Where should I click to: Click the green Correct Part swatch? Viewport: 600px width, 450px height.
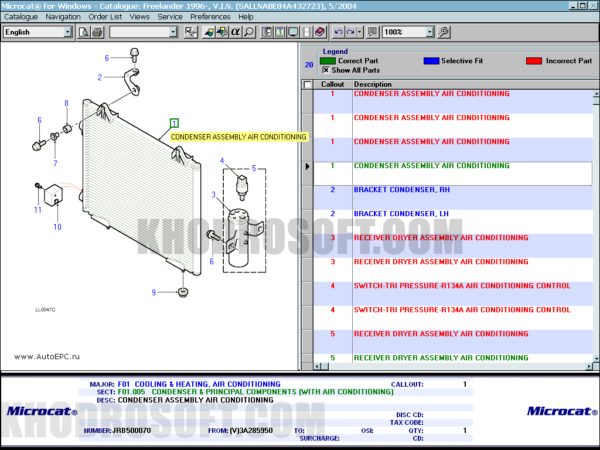328,61
